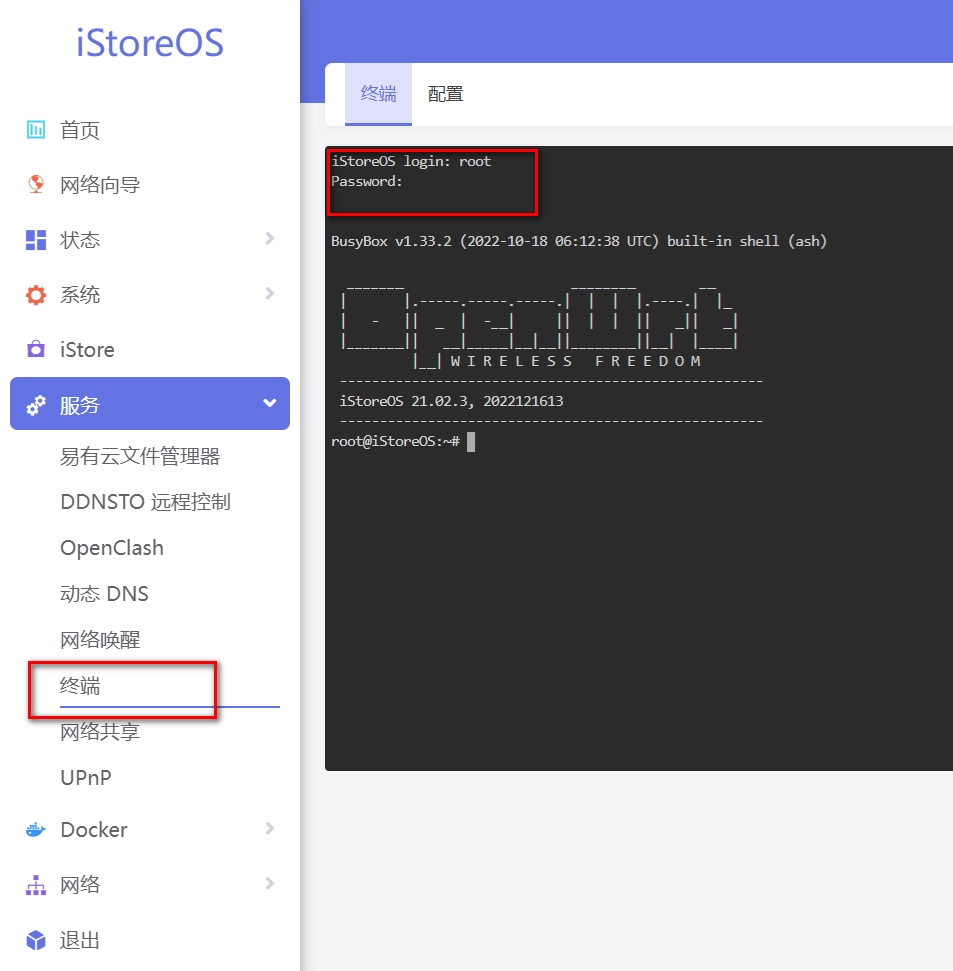Click 退出 to log out
The height and width of the screenshot is (971, 953).
(x=80, y=940)
